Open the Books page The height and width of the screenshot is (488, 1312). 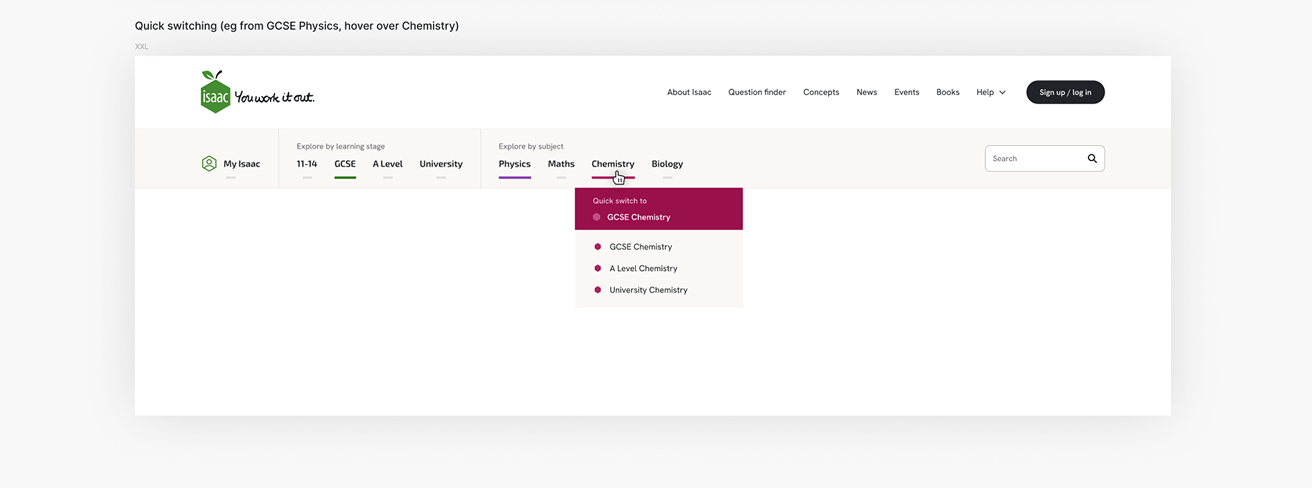[x=948, y=92]
